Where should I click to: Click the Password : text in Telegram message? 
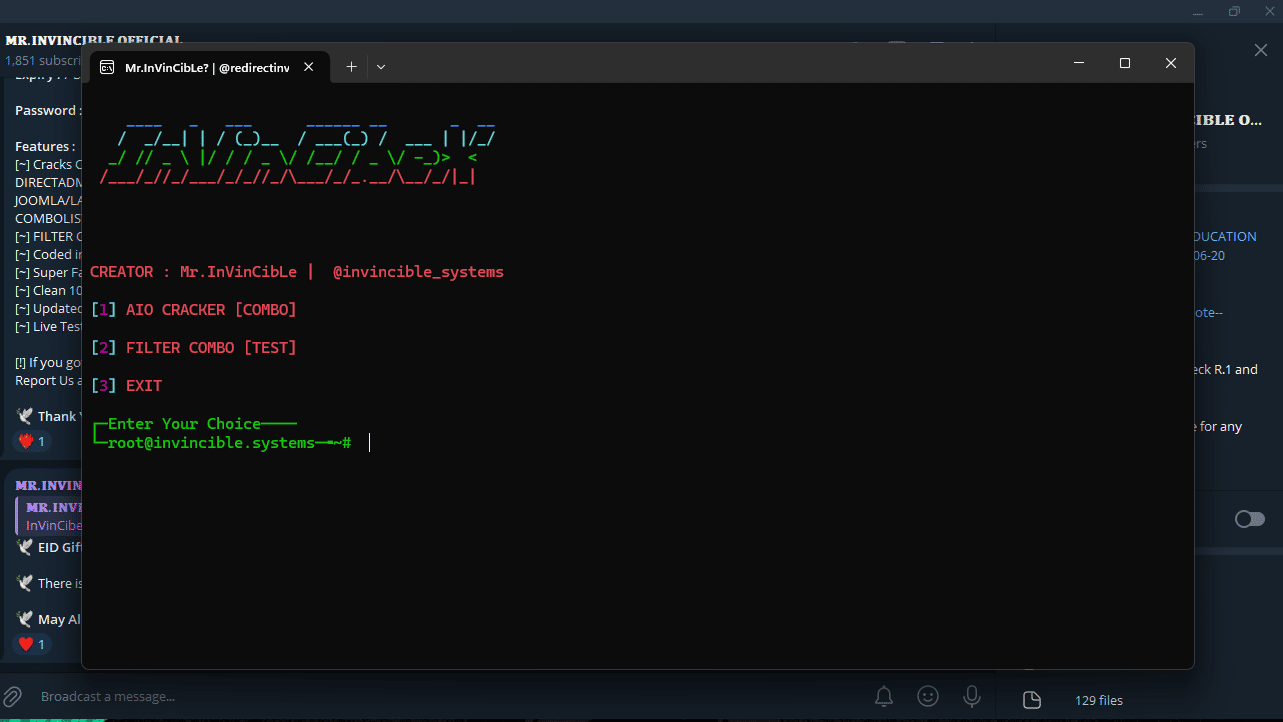coord(48,110)
